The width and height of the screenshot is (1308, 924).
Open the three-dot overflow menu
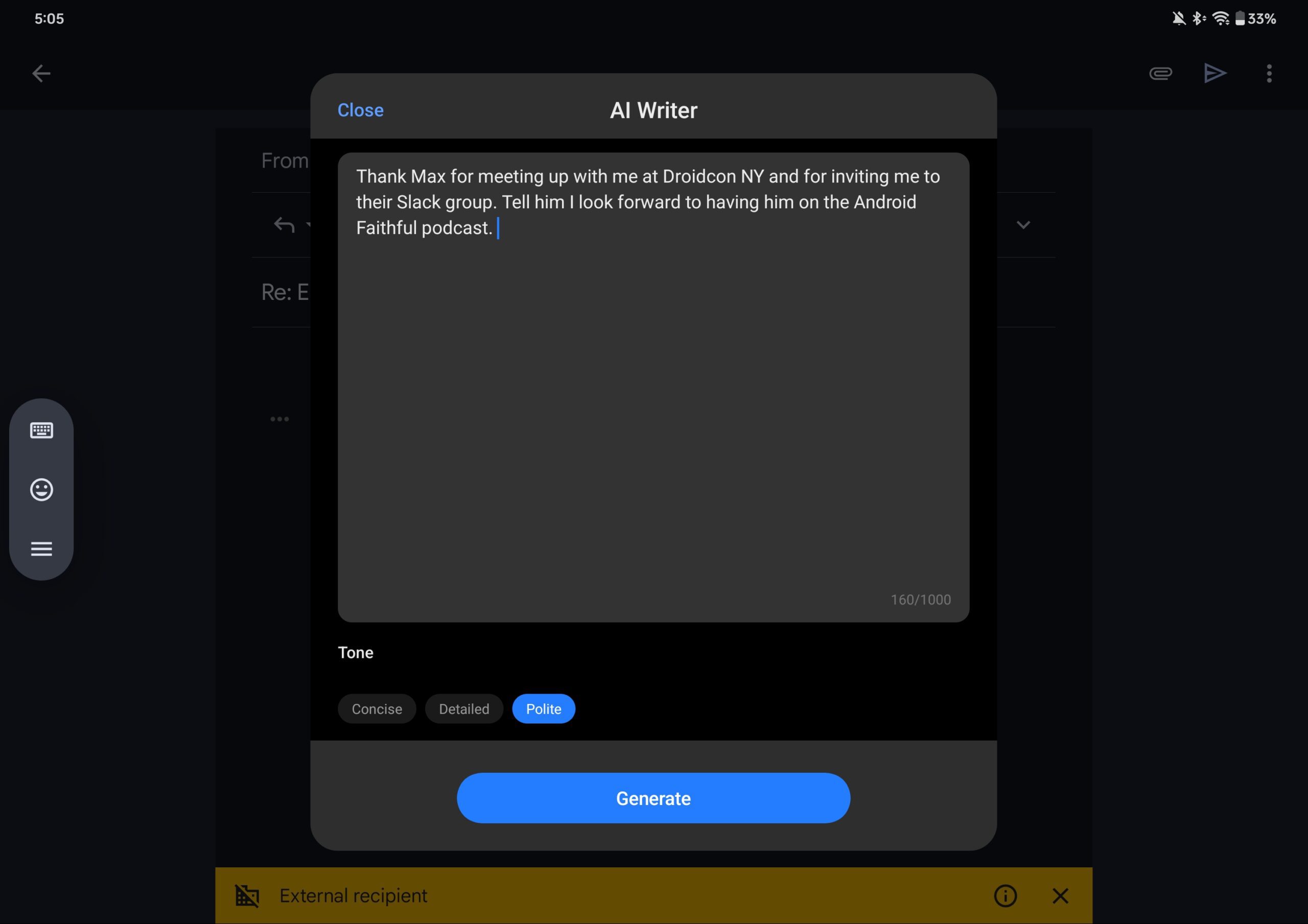click(x=1269, y=74)
